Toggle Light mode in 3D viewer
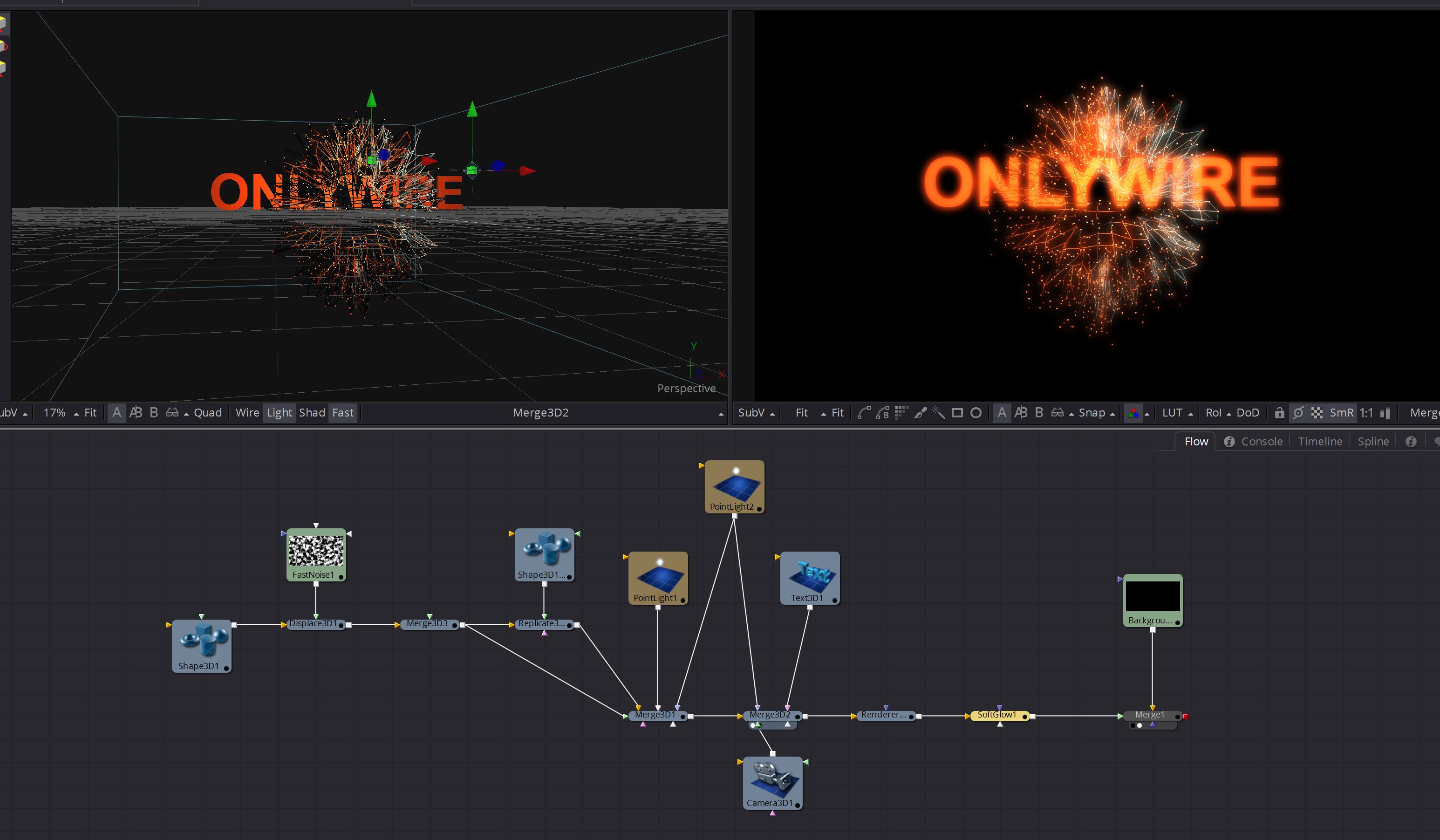 click(280, 413)
